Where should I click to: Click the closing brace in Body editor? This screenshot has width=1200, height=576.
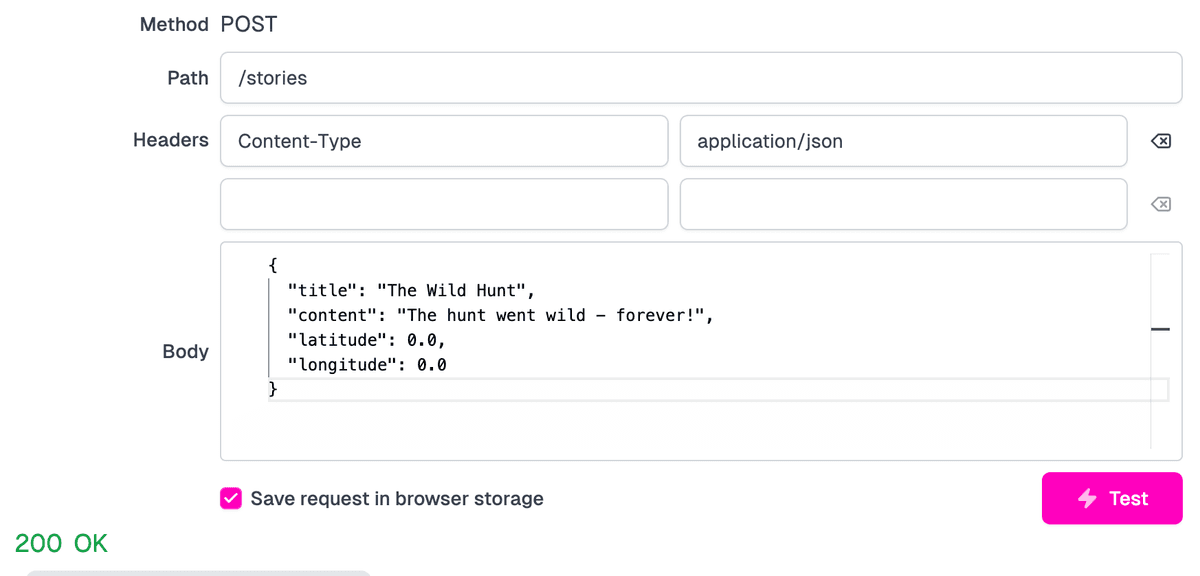click(273, 389)
